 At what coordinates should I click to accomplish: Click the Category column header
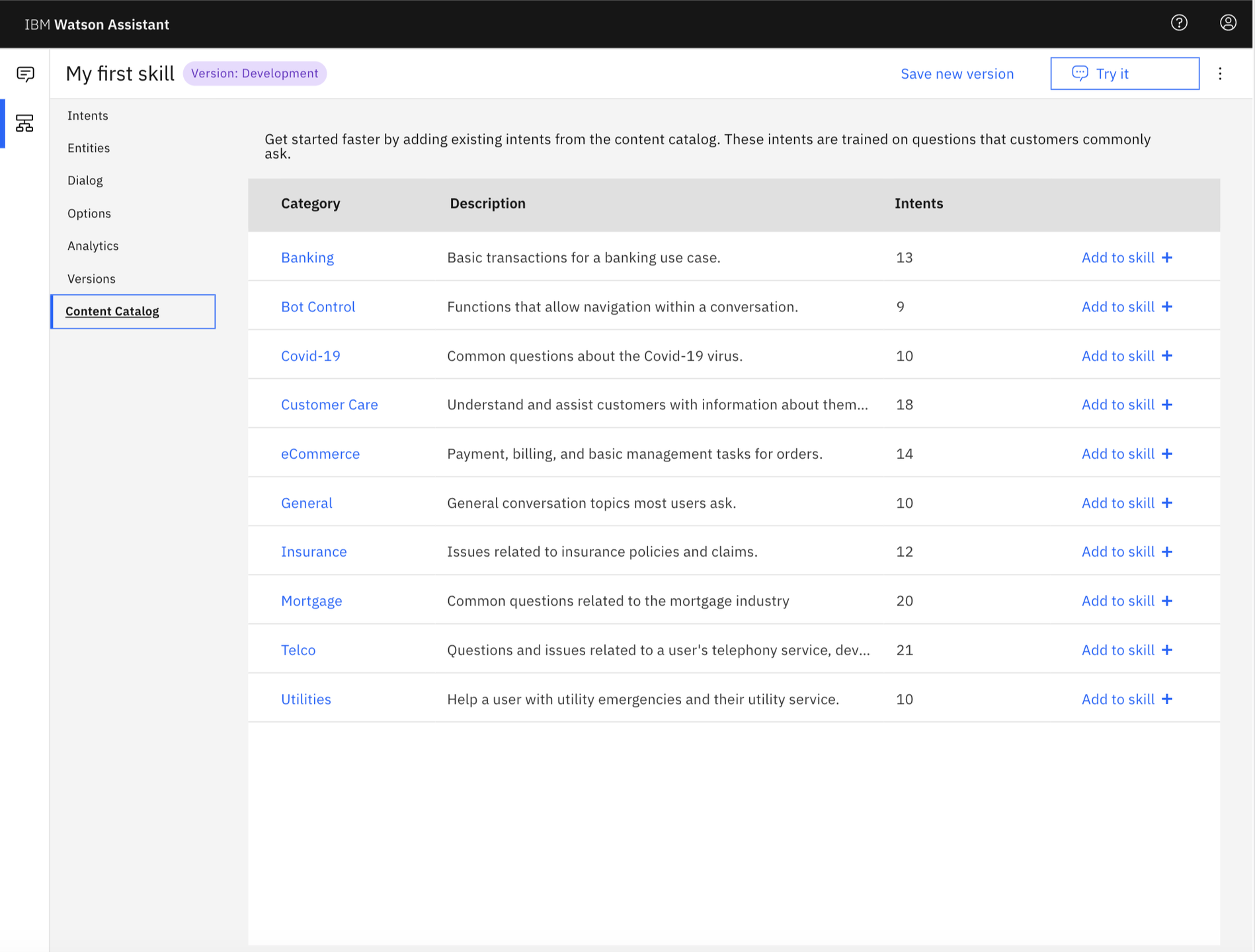[x=311, y=204]
